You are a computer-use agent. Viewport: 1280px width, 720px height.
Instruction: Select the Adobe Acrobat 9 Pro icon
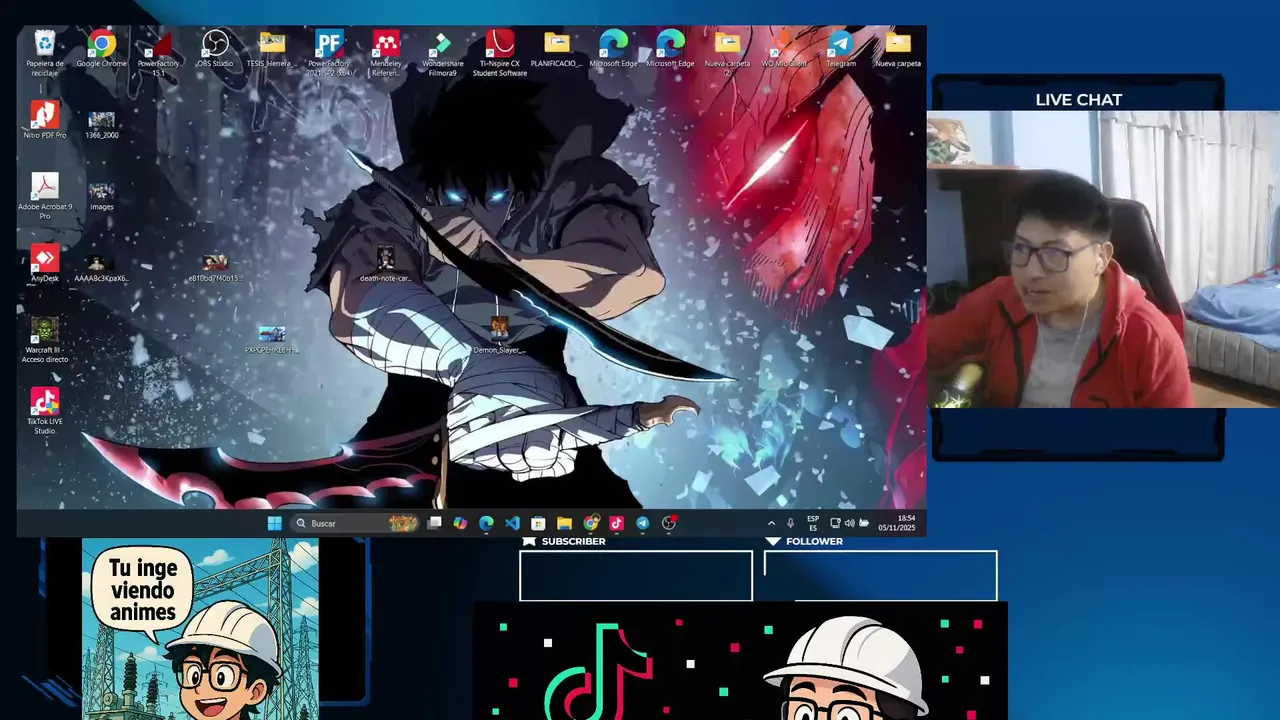pyautogui.click(x=45, y=195)
